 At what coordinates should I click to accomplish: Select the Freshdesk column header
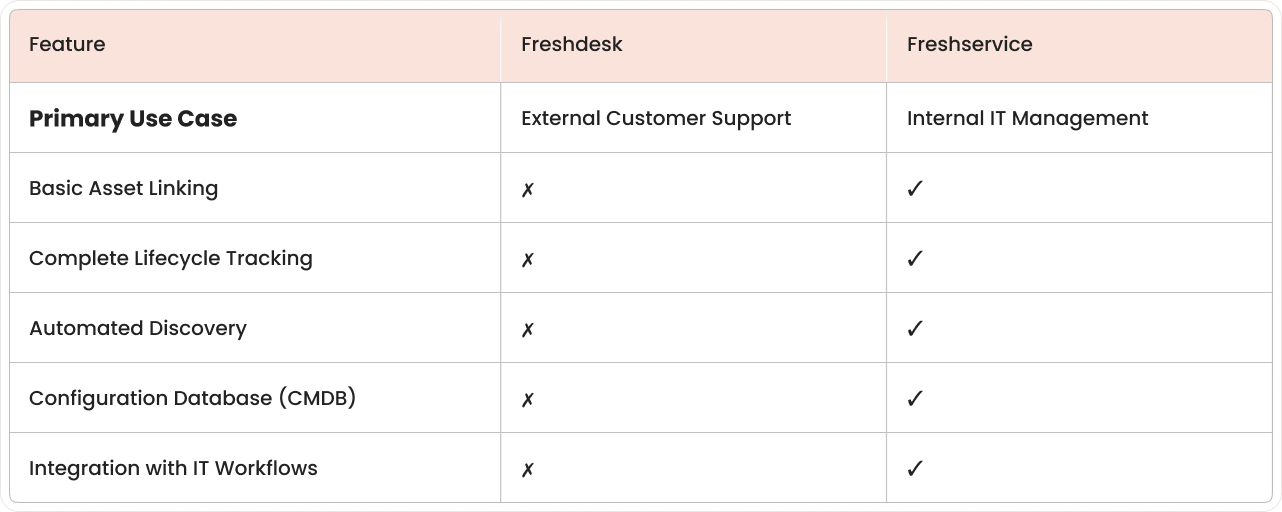572,44
